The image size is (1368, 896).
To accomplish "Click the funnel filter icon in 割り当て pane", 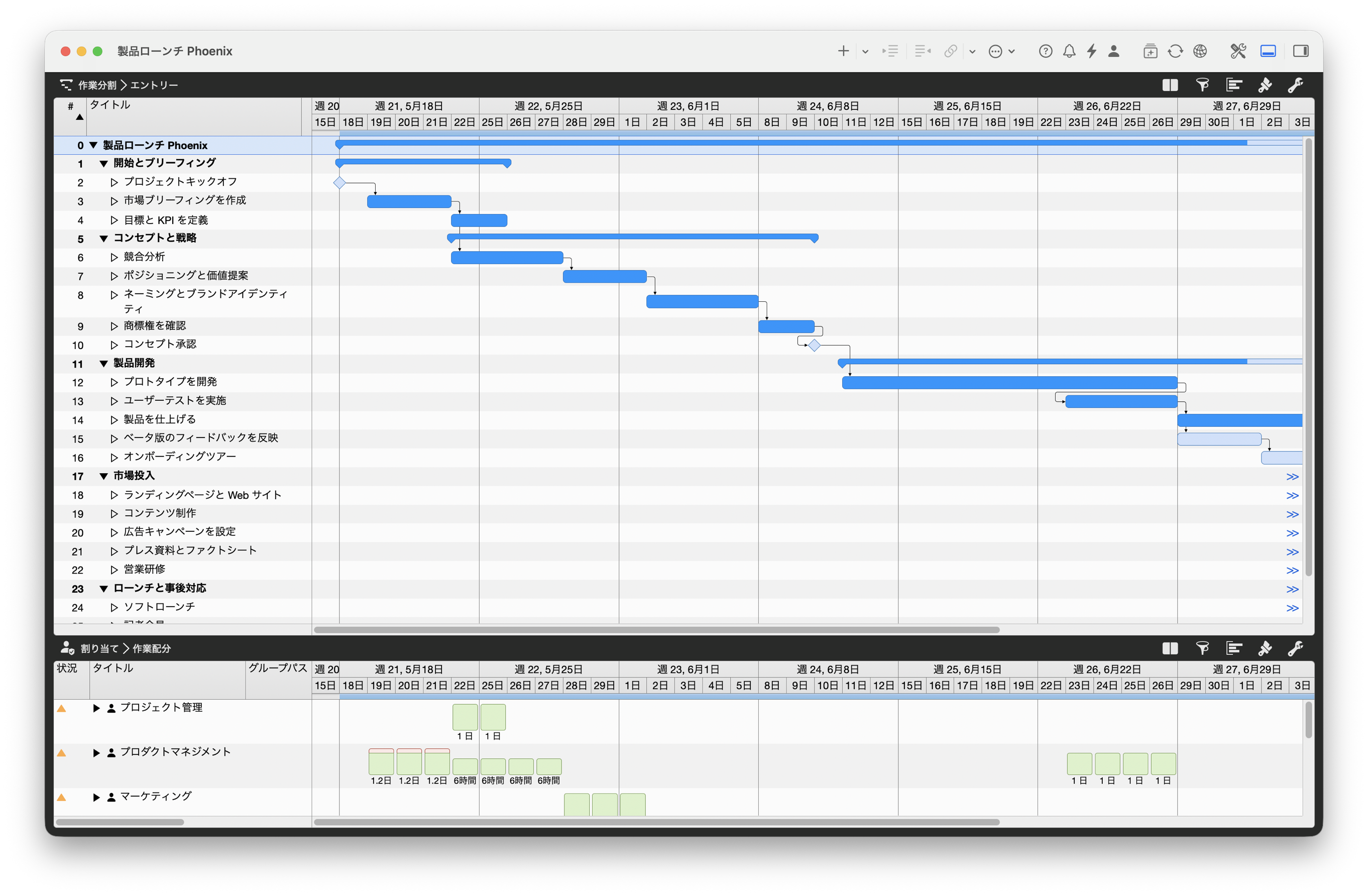I will click(1202, 648).
